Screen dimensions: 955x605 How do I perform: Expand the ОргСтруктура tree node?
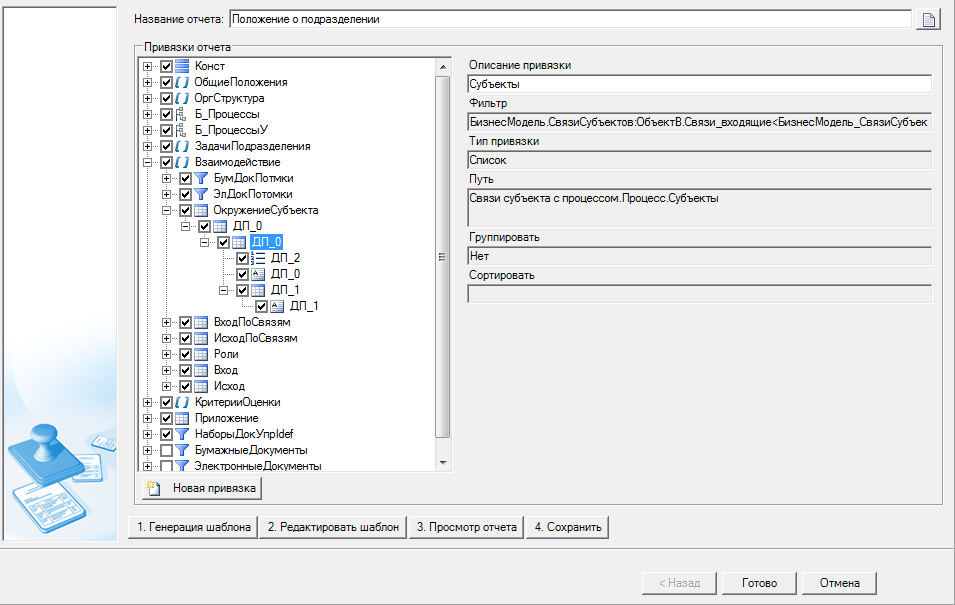tap(148, 98)
